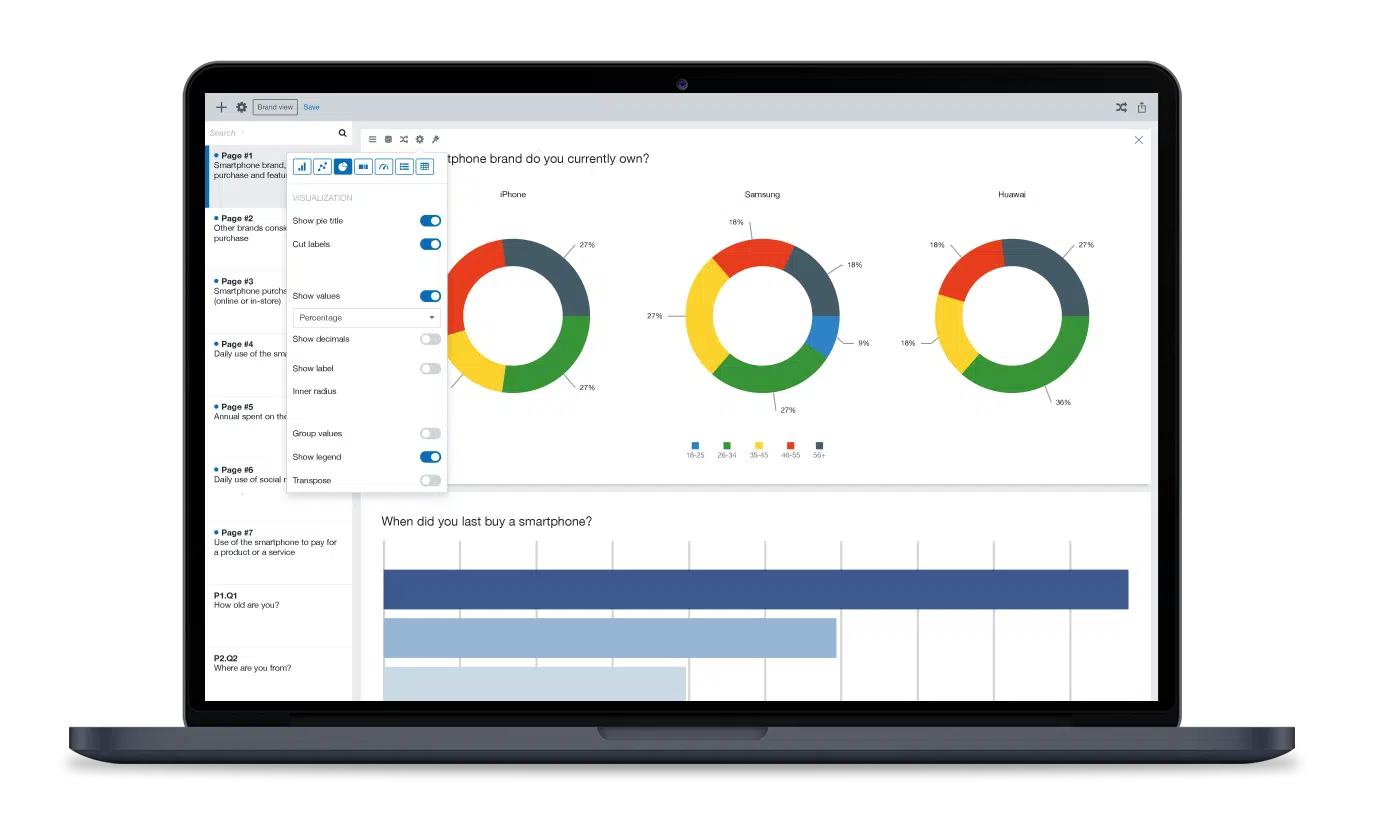Click the plus icon to add new item
The width and height of the screenshot is (1379, 840).
pos(222,107)
